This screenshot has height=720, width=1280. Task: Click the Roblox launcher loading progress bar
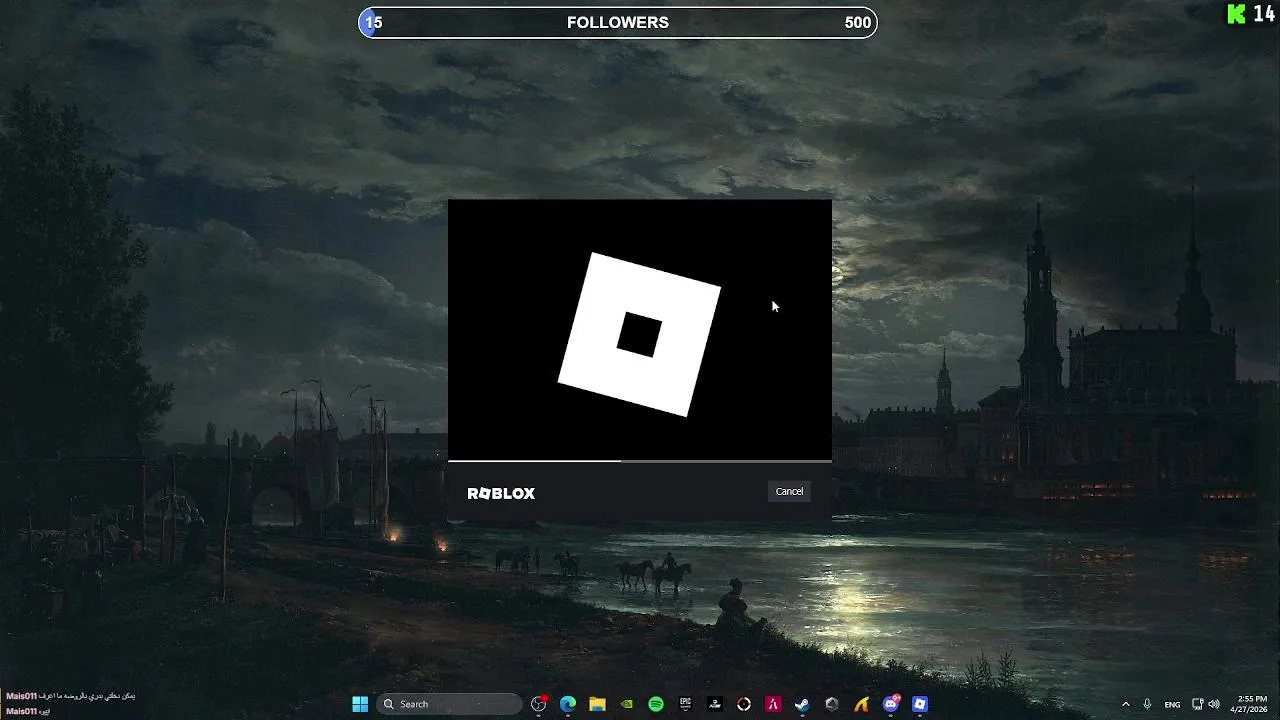(x=640, y=461)
